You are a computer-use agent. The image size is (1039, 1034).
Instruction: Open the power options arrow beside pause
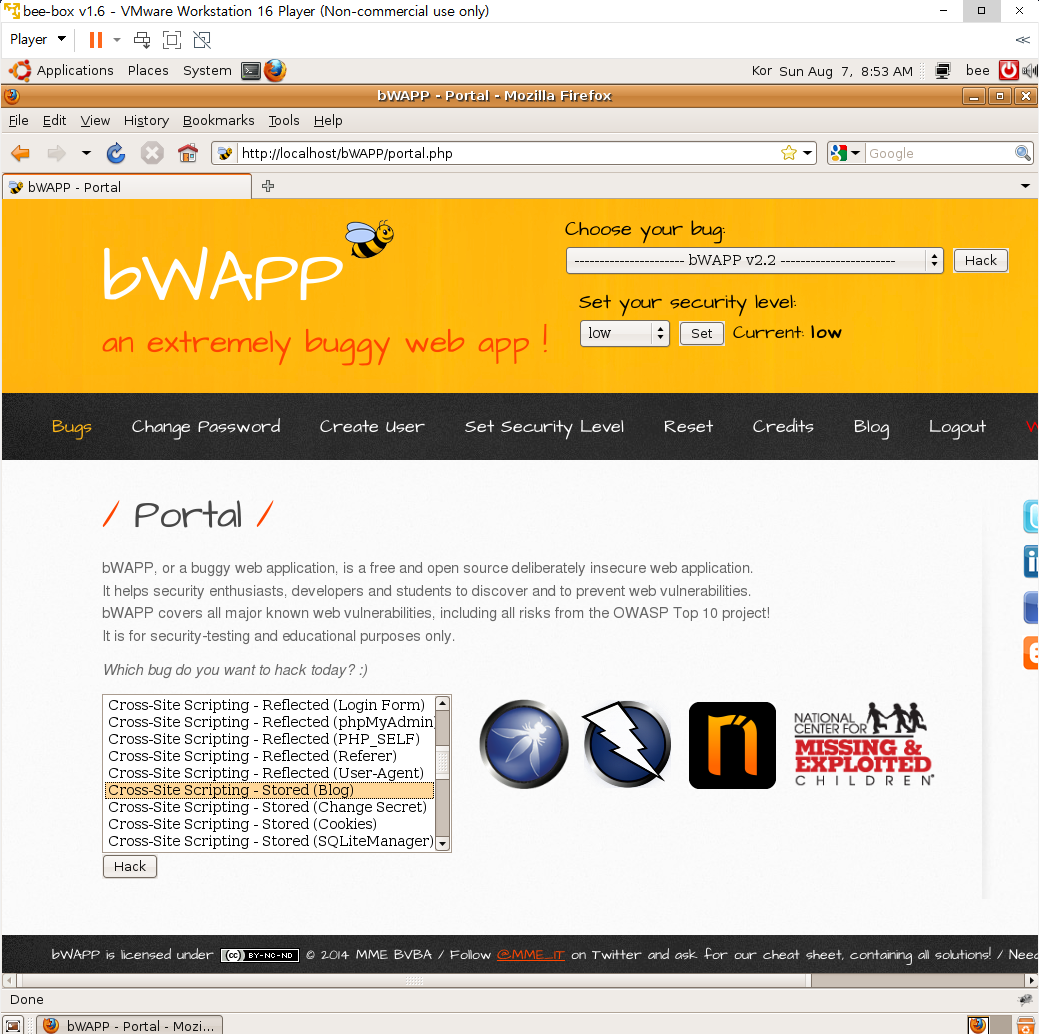pyautogui.click(x=117, y=40)
